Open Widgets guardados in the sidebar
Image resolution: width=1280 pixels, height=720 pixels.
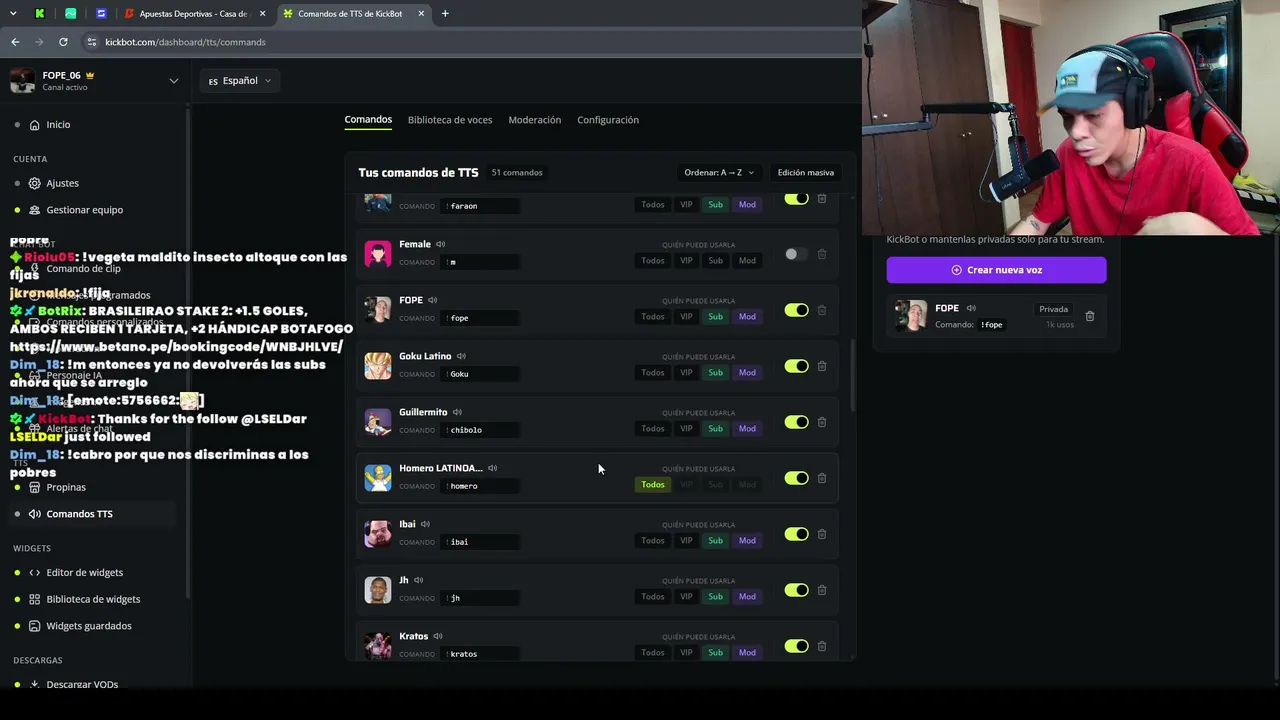(x=88, y=626)
